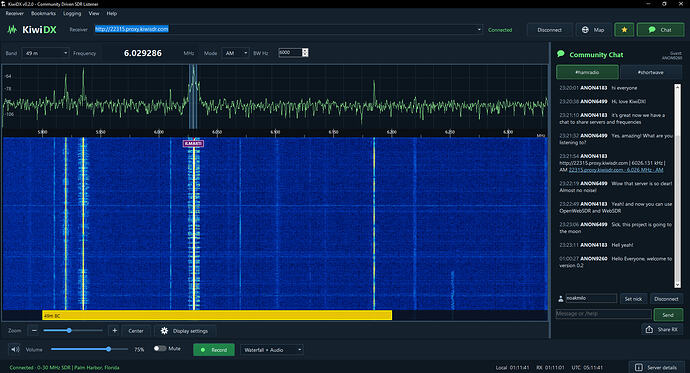Click the zoom out minus button

(x=34, y=330)
